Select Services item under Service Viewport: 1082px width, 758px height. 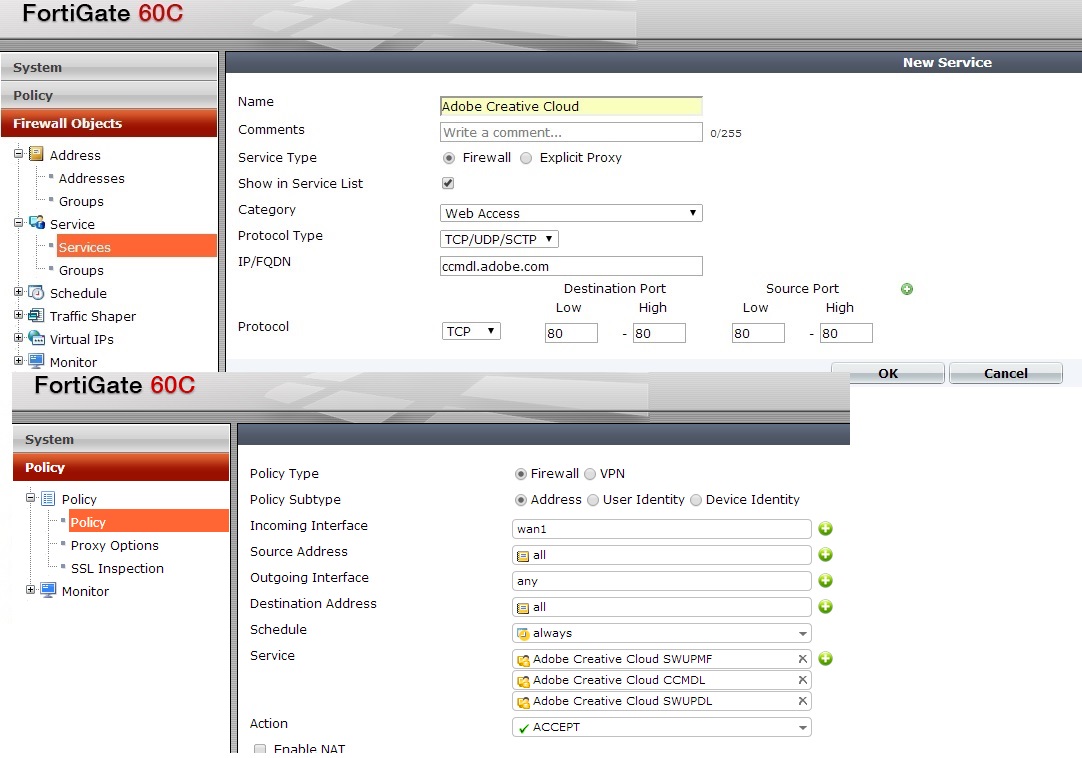137,247
